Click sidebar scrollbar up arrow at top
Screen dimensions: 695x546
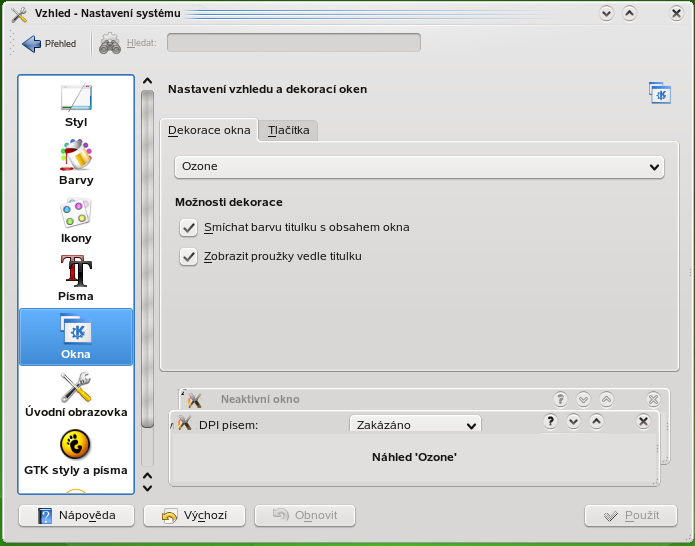pos(148,81)
